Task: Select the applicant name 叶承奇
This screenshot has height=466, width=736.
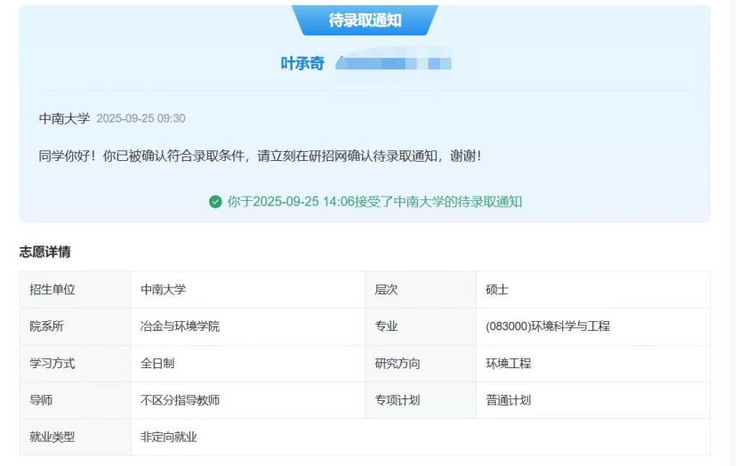Action: [302, 64]
